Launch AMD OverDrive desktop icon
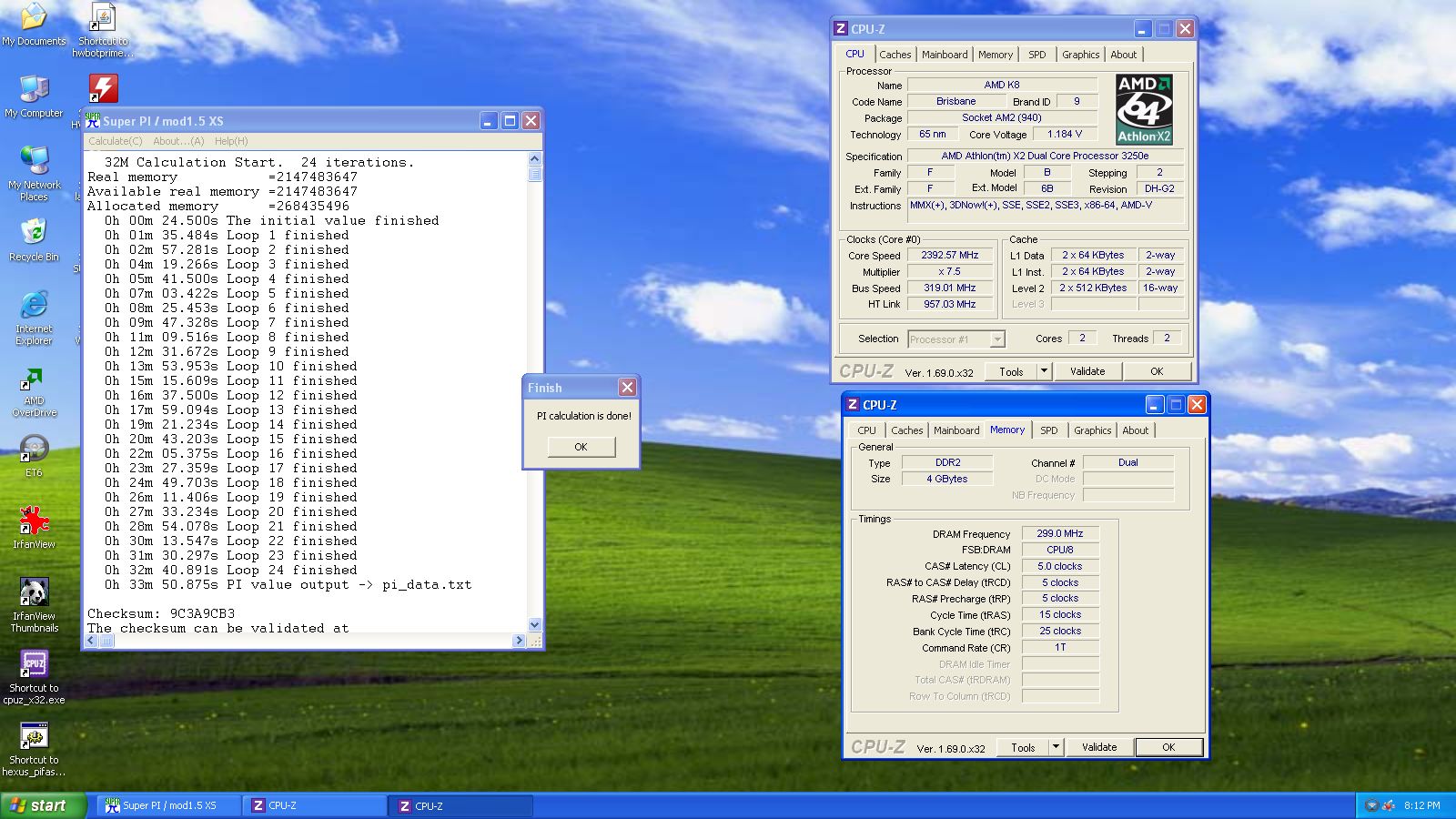The height and width of the screenshot is (819, 1456). pos(34,390)
